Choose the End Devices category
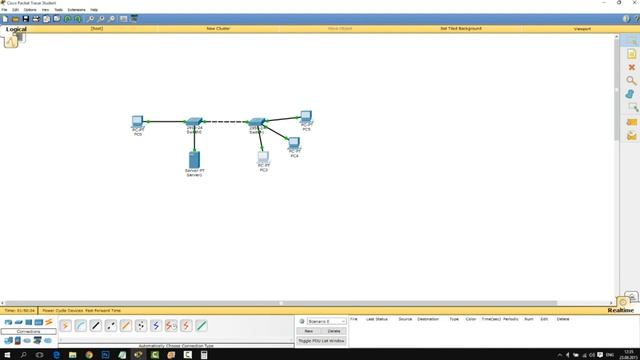Screen dimensions: 640x360 [x=8, y=340]
